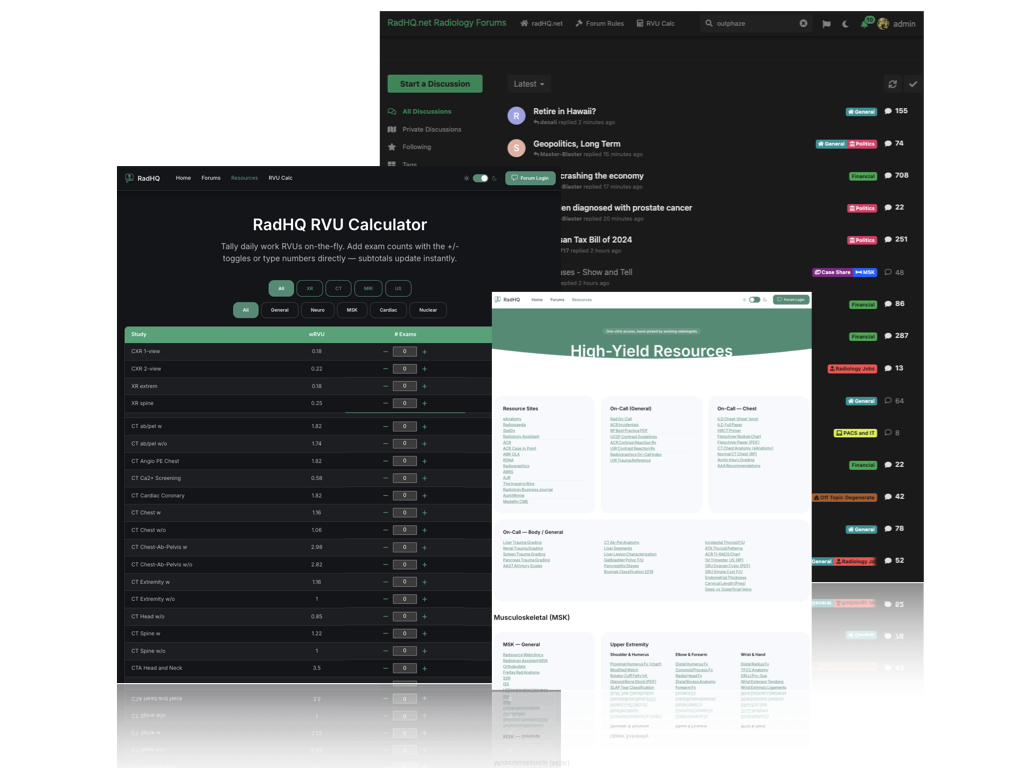Switch forum to night mode via moon icon
The height and width of the screenshot is (768, 1024).
pos(845,23)
